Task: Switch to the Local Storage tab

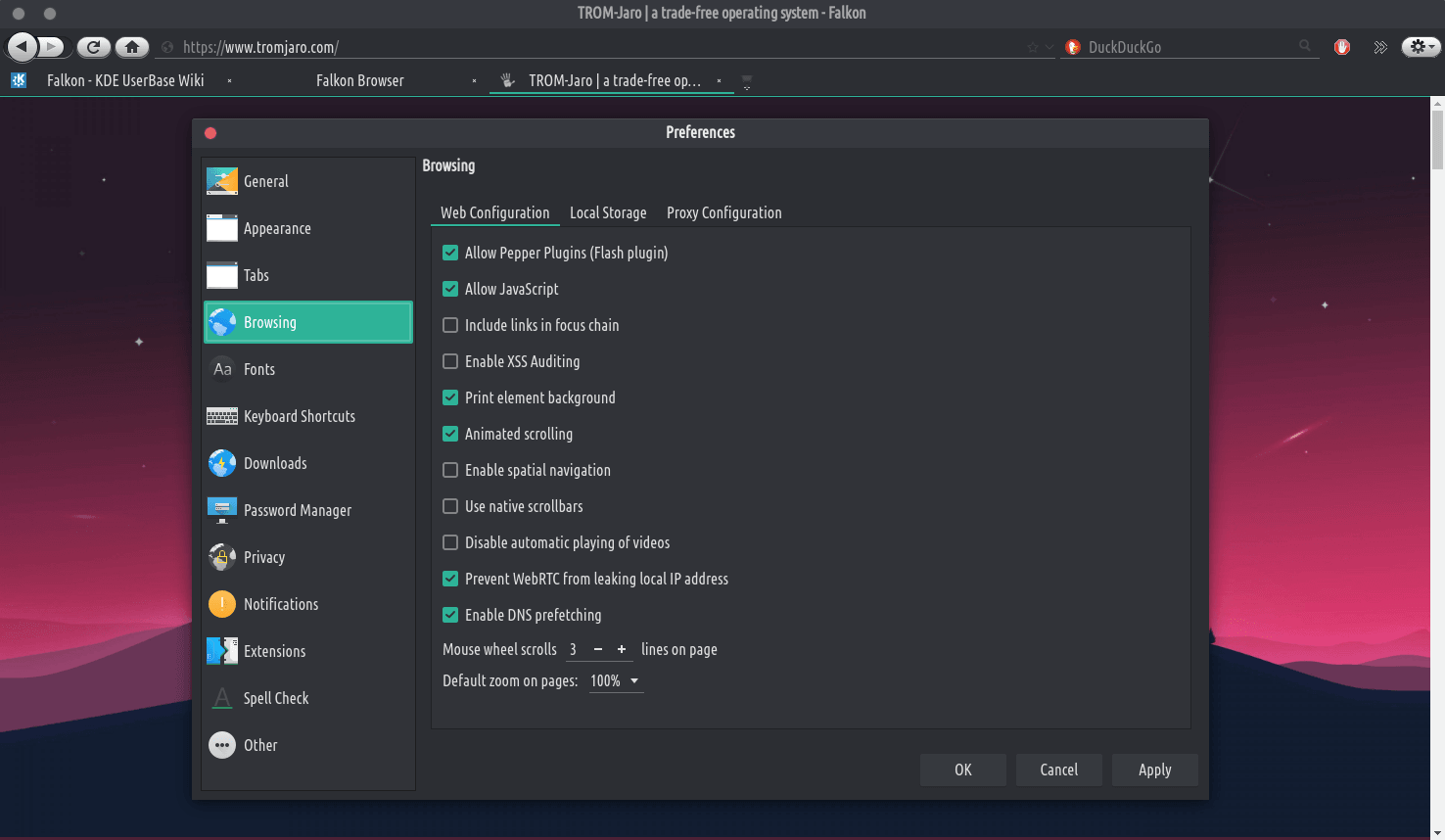Action: pos(608,212)
